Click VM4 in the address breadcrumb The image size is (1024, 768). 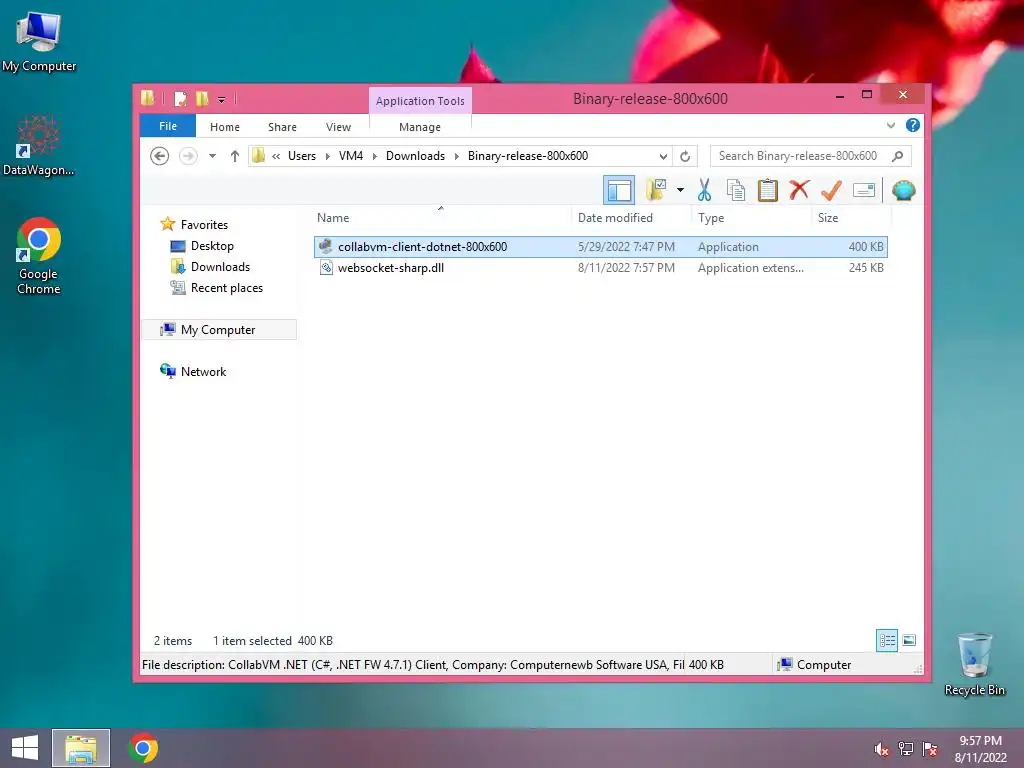pyautogui.click(x=351, y=156)
